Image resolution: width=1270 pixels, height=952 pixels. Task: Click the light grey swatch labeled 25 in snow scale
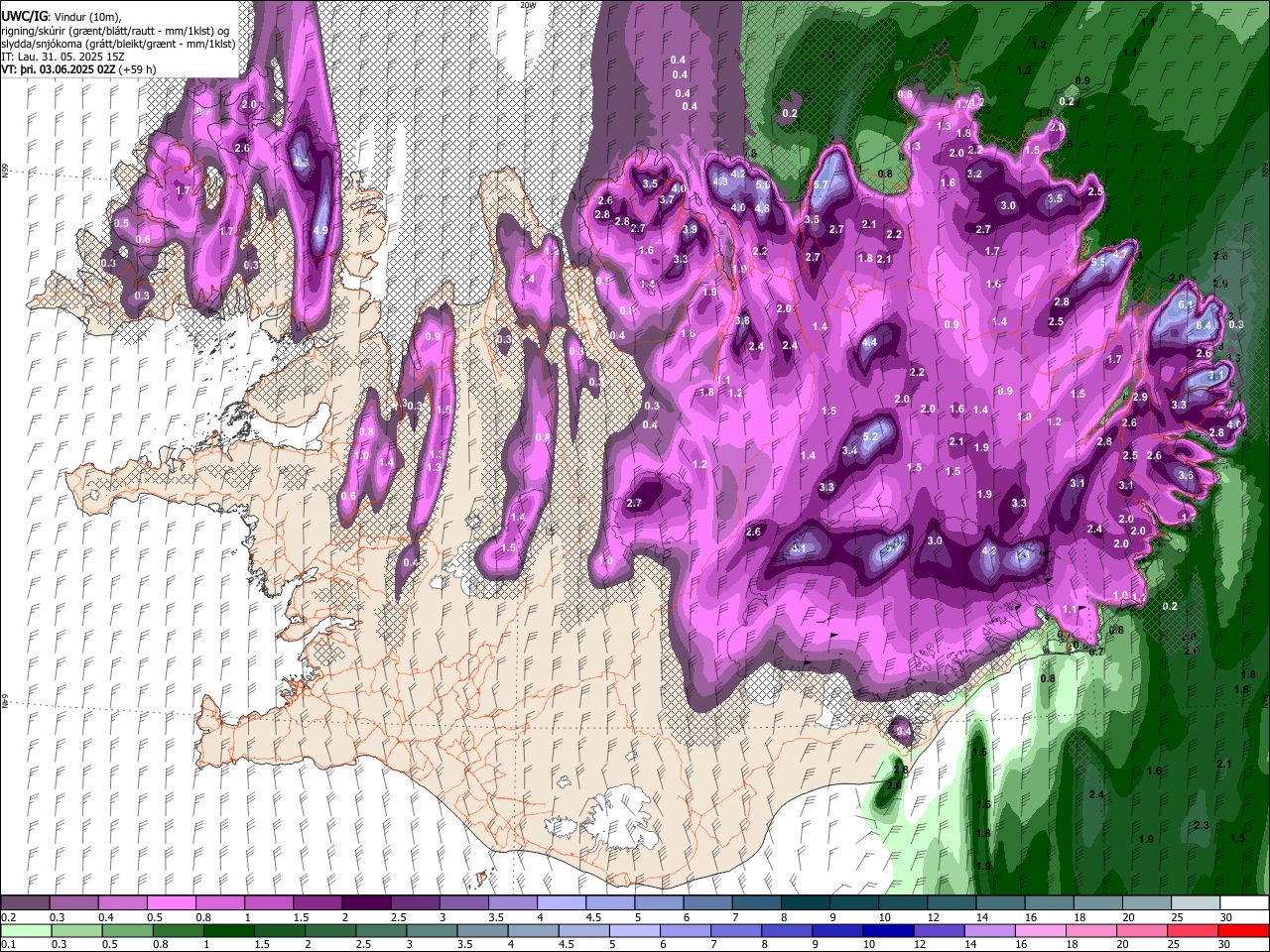pyautogui.click(x=1196, y=903)
